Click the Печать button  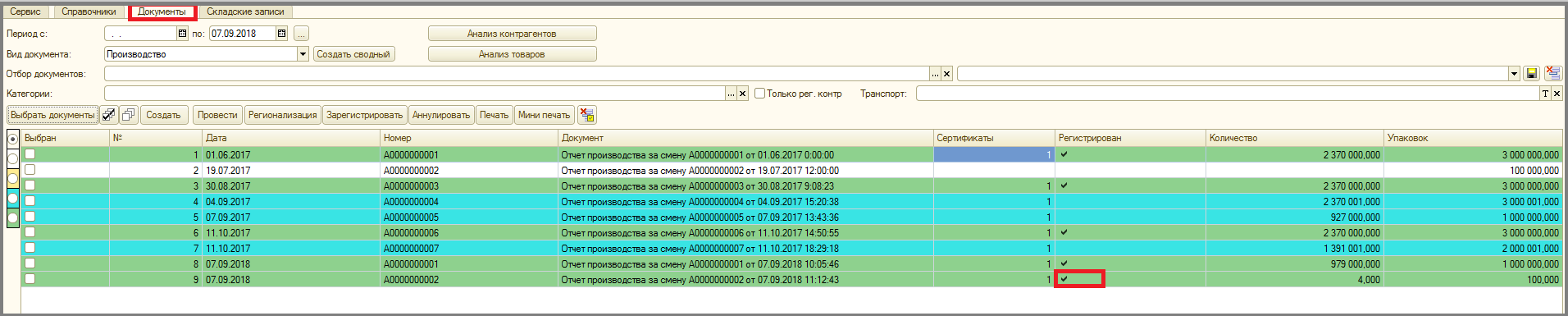pos(495,115)
